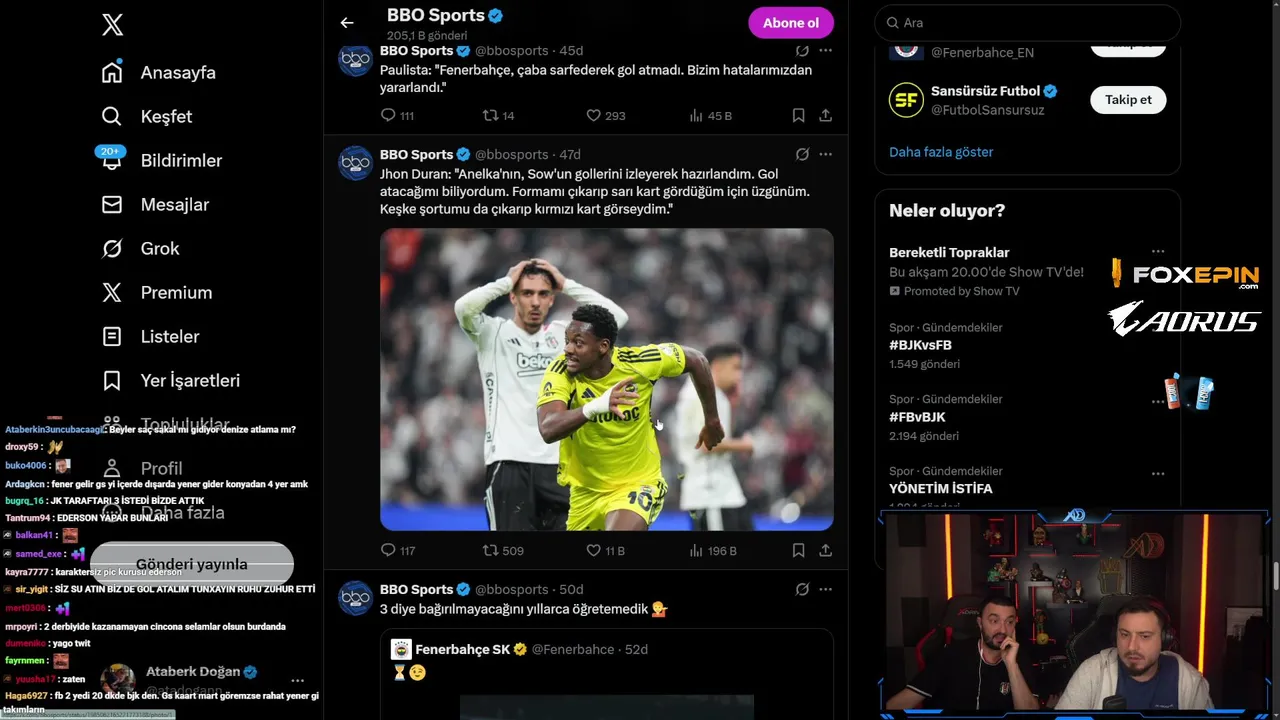The width and height of the screenshot is (1280, 720).
Task: Open Keşfet in the sidebar
Action: point(147,116)
